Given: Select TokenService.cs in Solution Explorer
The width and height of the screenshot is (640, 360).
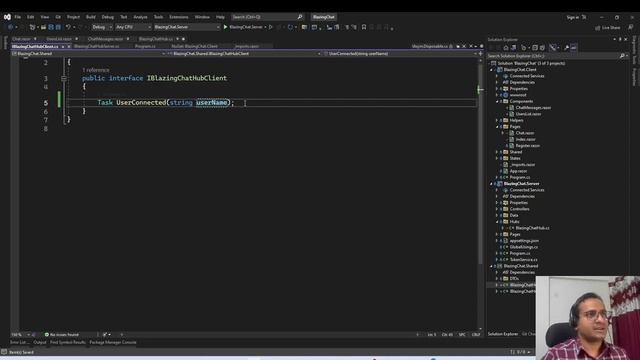Looking at the screenshot, I should 523,260.
